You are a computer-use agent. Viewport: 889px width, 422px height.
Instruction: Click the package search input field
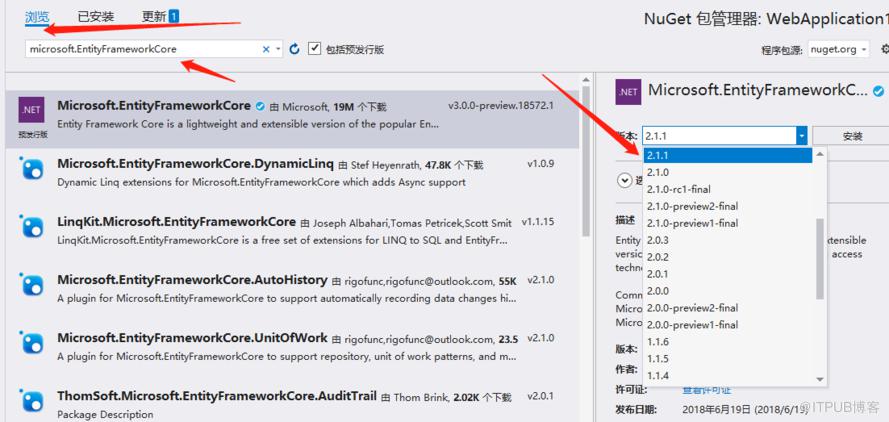[x=144, y=49]
